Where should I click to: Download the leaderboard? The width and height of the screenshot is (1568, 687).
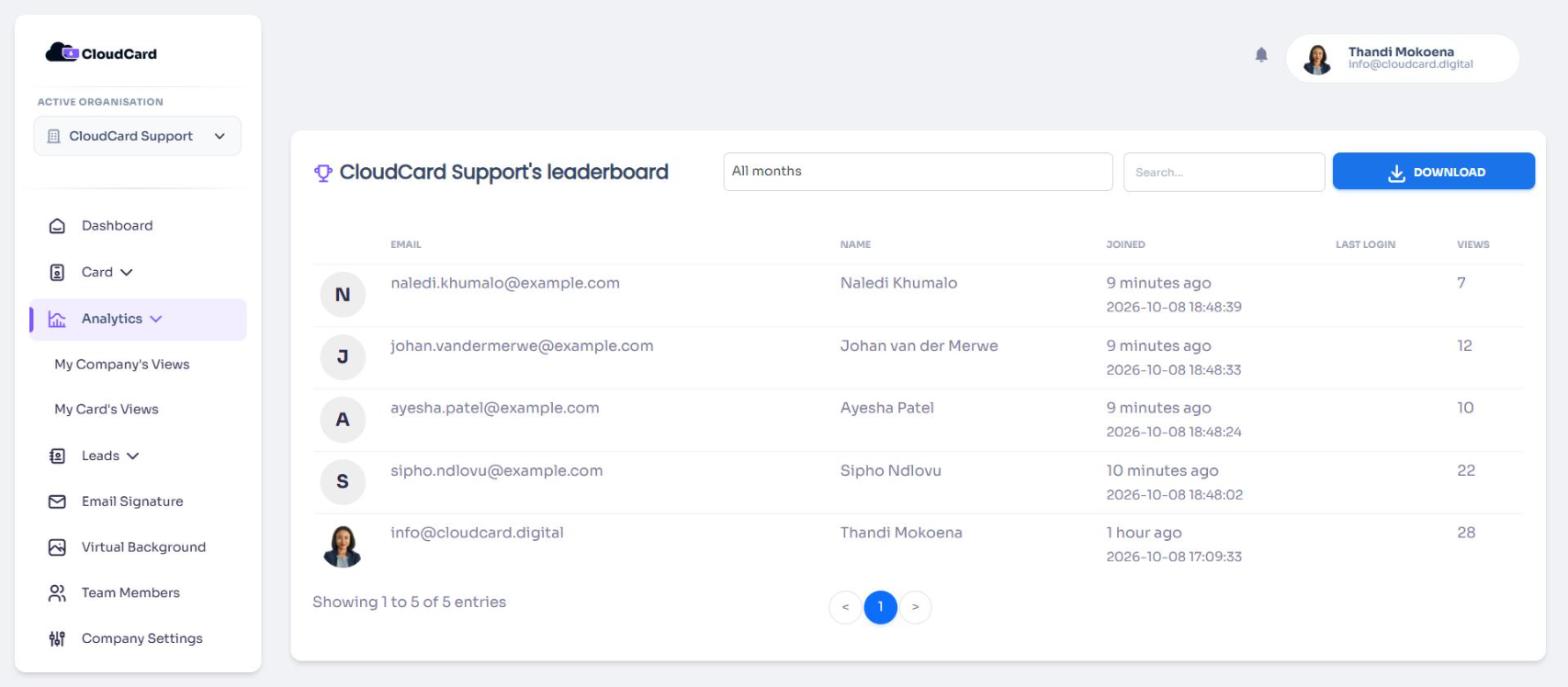(x=1433, y=172)
